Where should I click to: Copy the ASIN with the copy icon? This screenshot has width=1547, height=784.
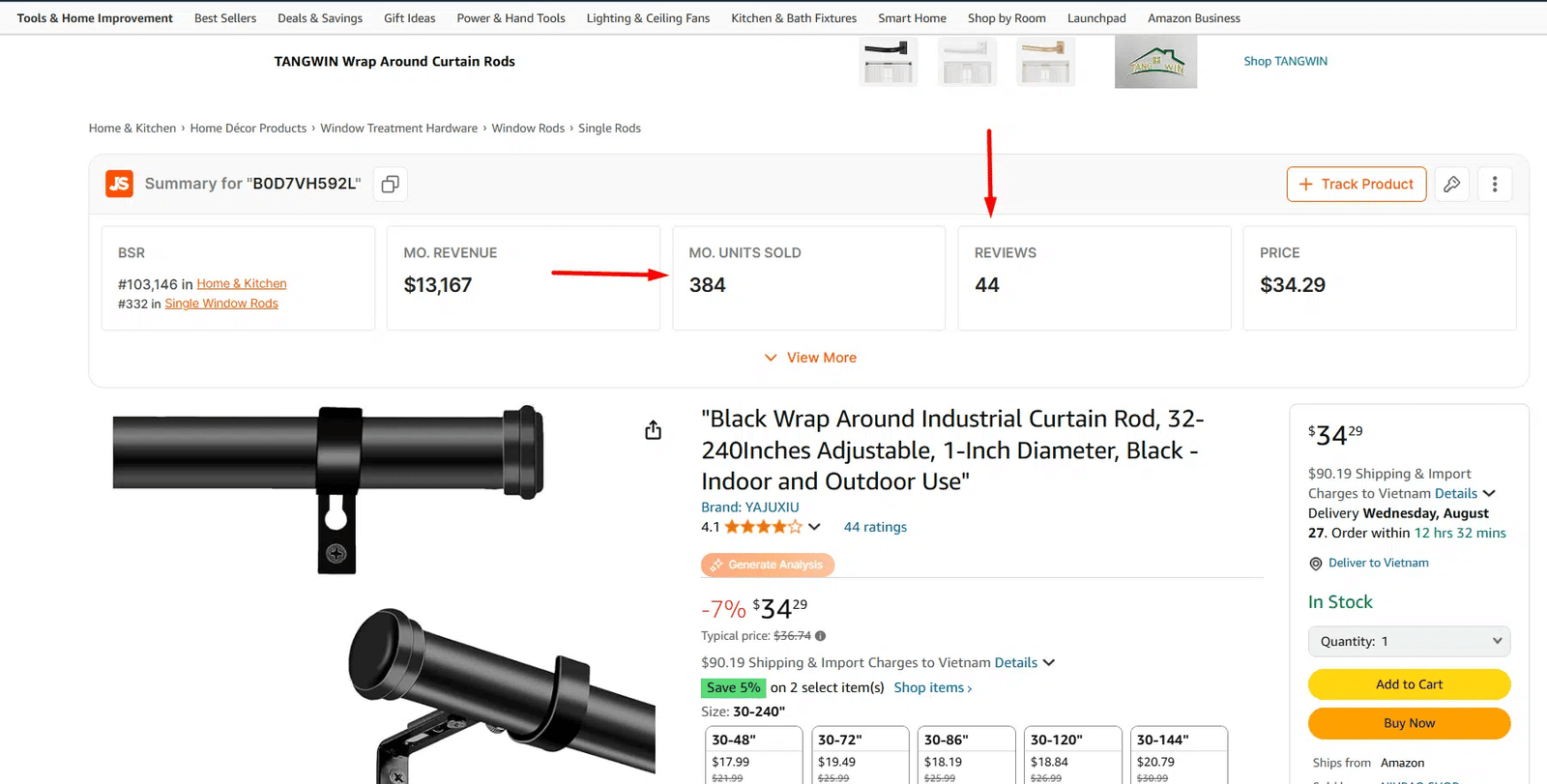[x=390, y=184]
